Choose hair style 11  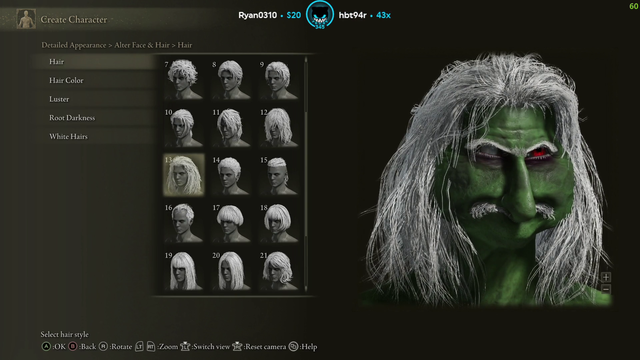pos(231,127)
